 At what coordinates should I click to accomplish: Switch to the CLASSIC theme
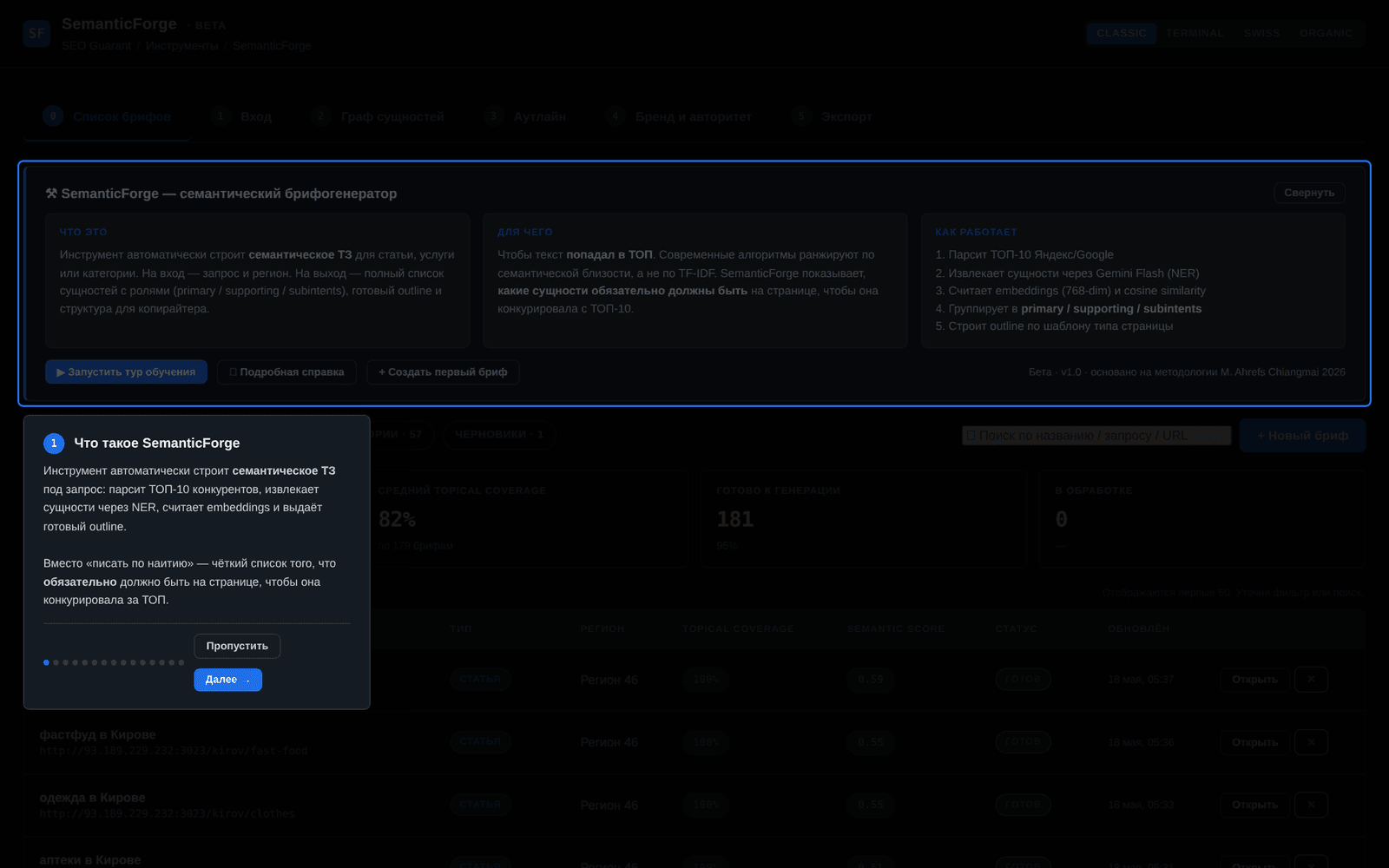tap(1121, 33)
